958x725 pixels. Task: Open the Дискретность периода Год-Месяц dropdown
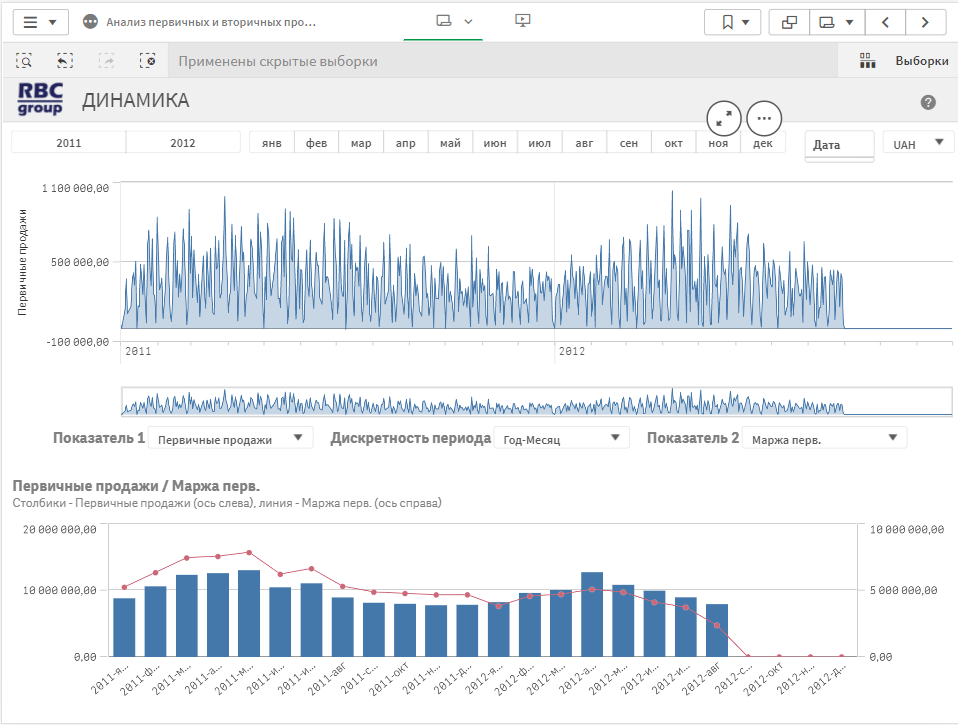pos(561,438)
